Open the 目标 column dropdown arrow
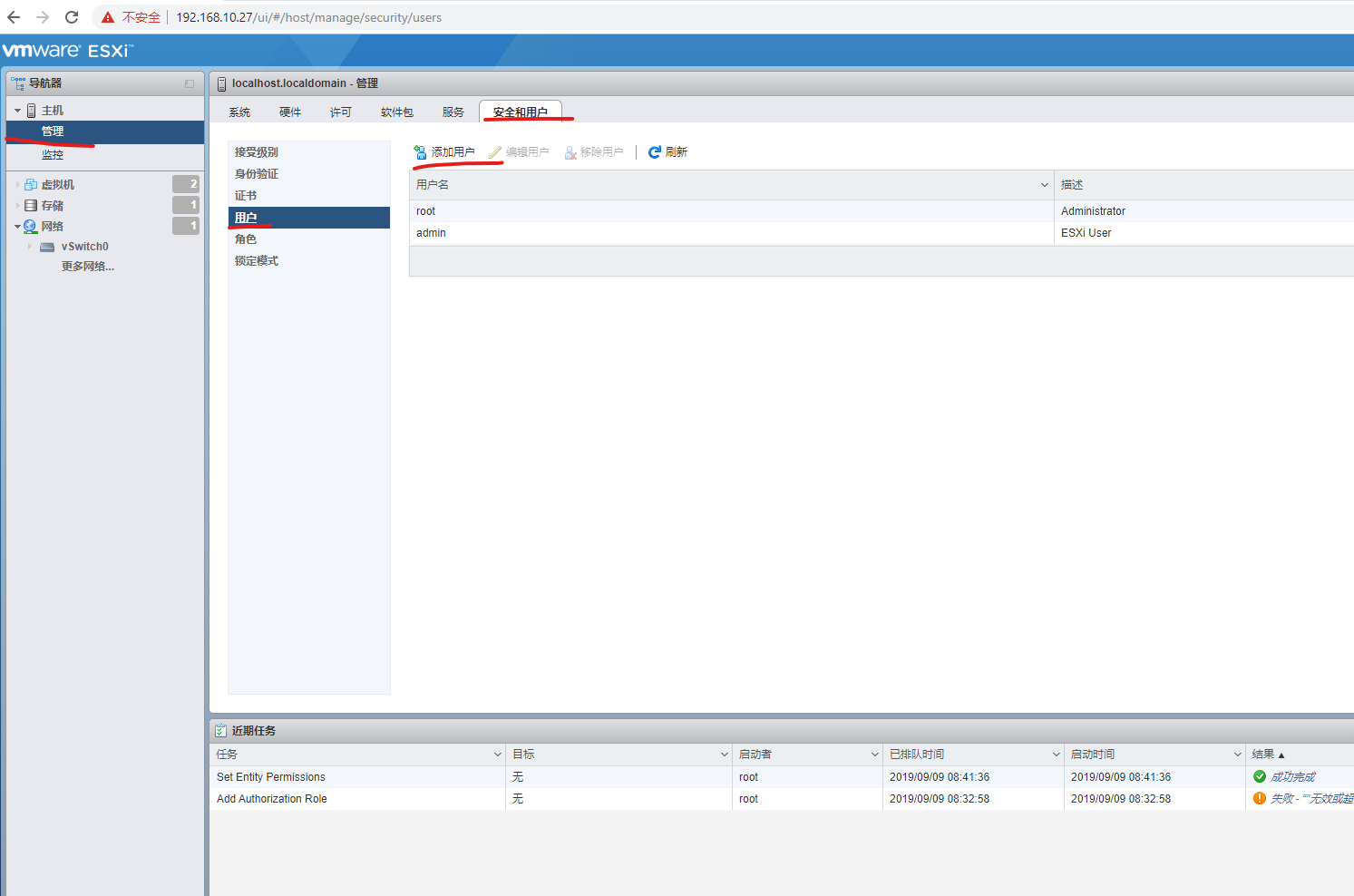This screenshot has width=1354, height=896. (x=724, y=755)
